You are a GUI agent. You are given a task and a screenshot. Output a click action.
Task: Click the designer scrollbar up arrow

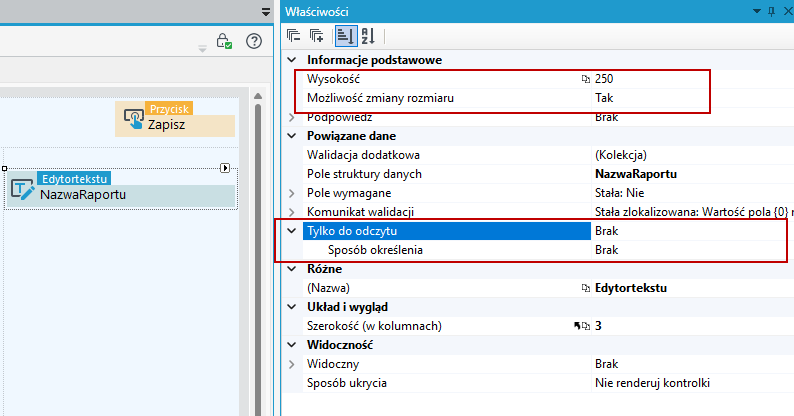pos(258,96)
